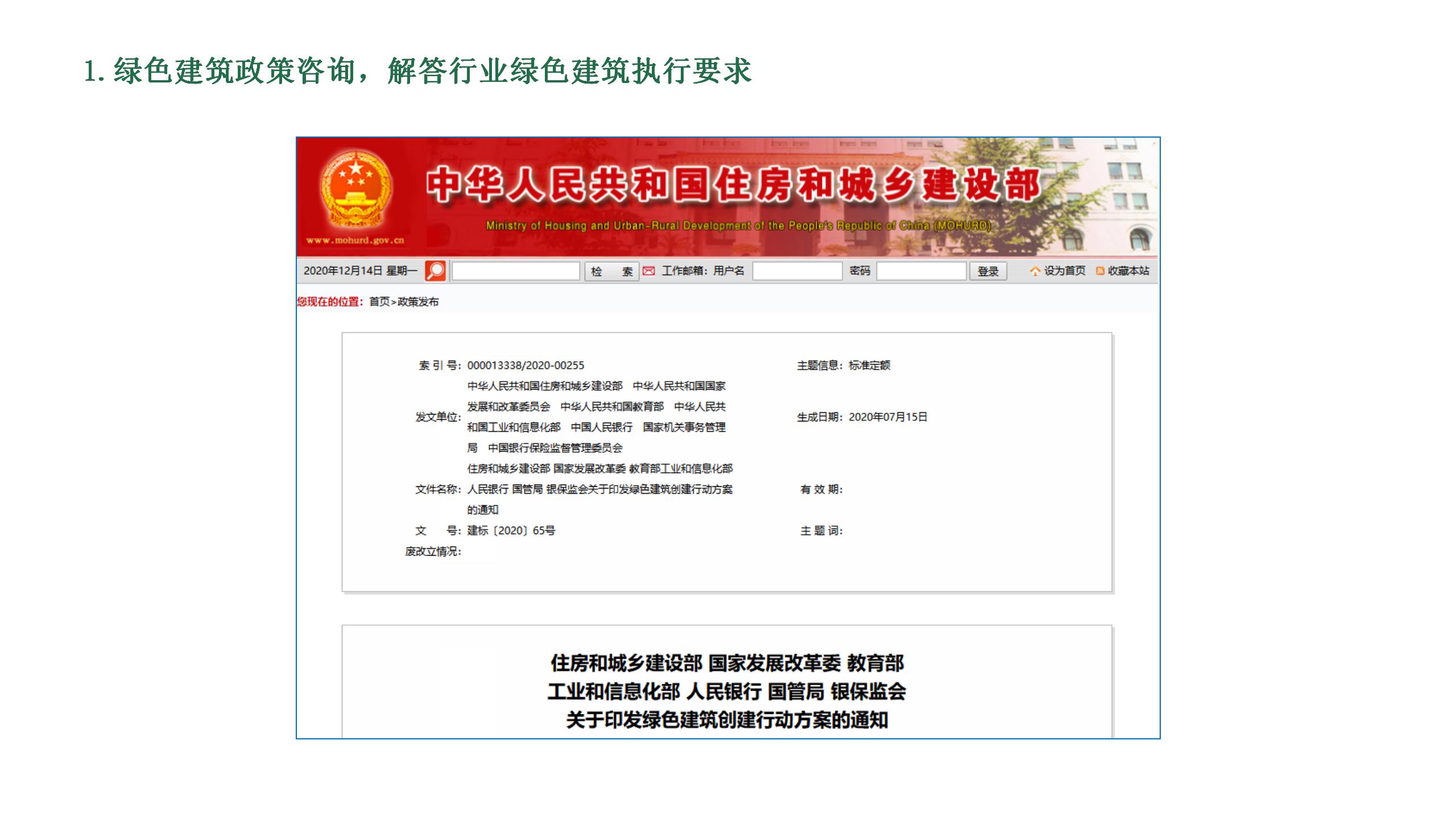Click the search keyword input field
The image size is (1456, 819).
(515, 271)
